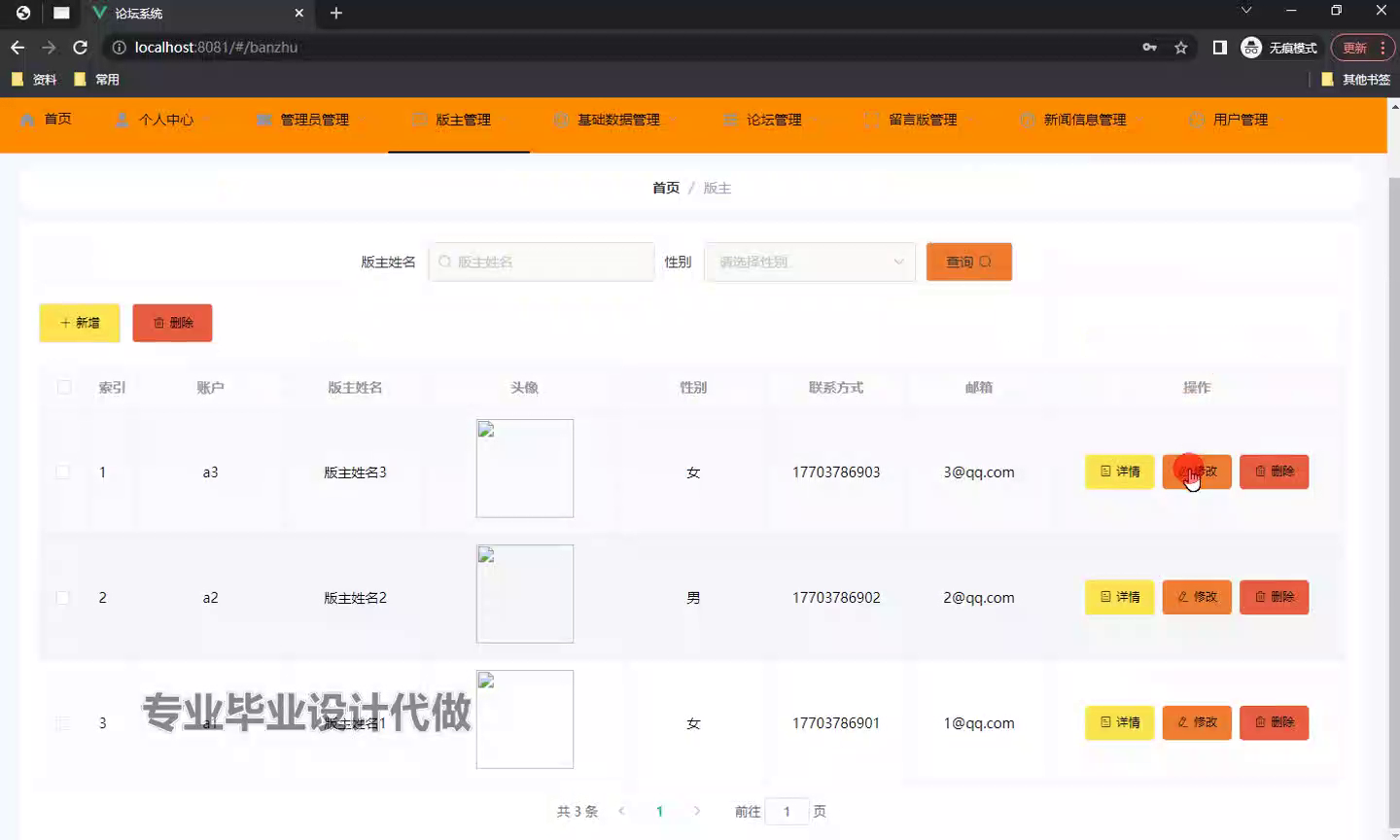1400x840 pixels.
Task: Click 修改 for the a3 row
Action: click(x=1197, y=472)
